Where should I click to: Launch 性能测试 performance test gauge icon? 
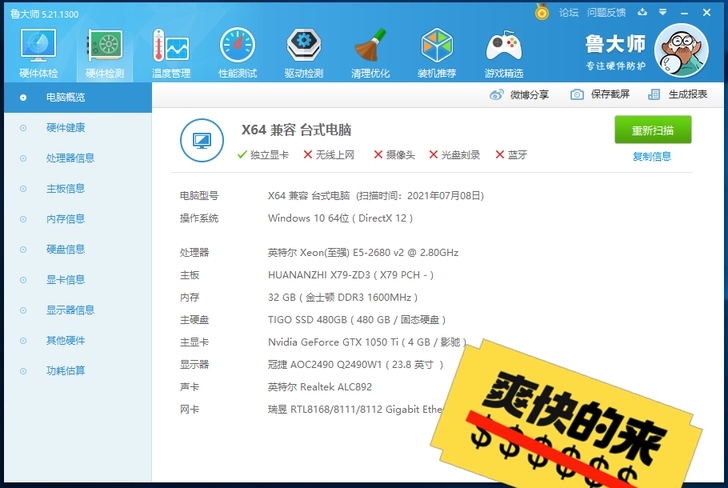pos(237,53)
